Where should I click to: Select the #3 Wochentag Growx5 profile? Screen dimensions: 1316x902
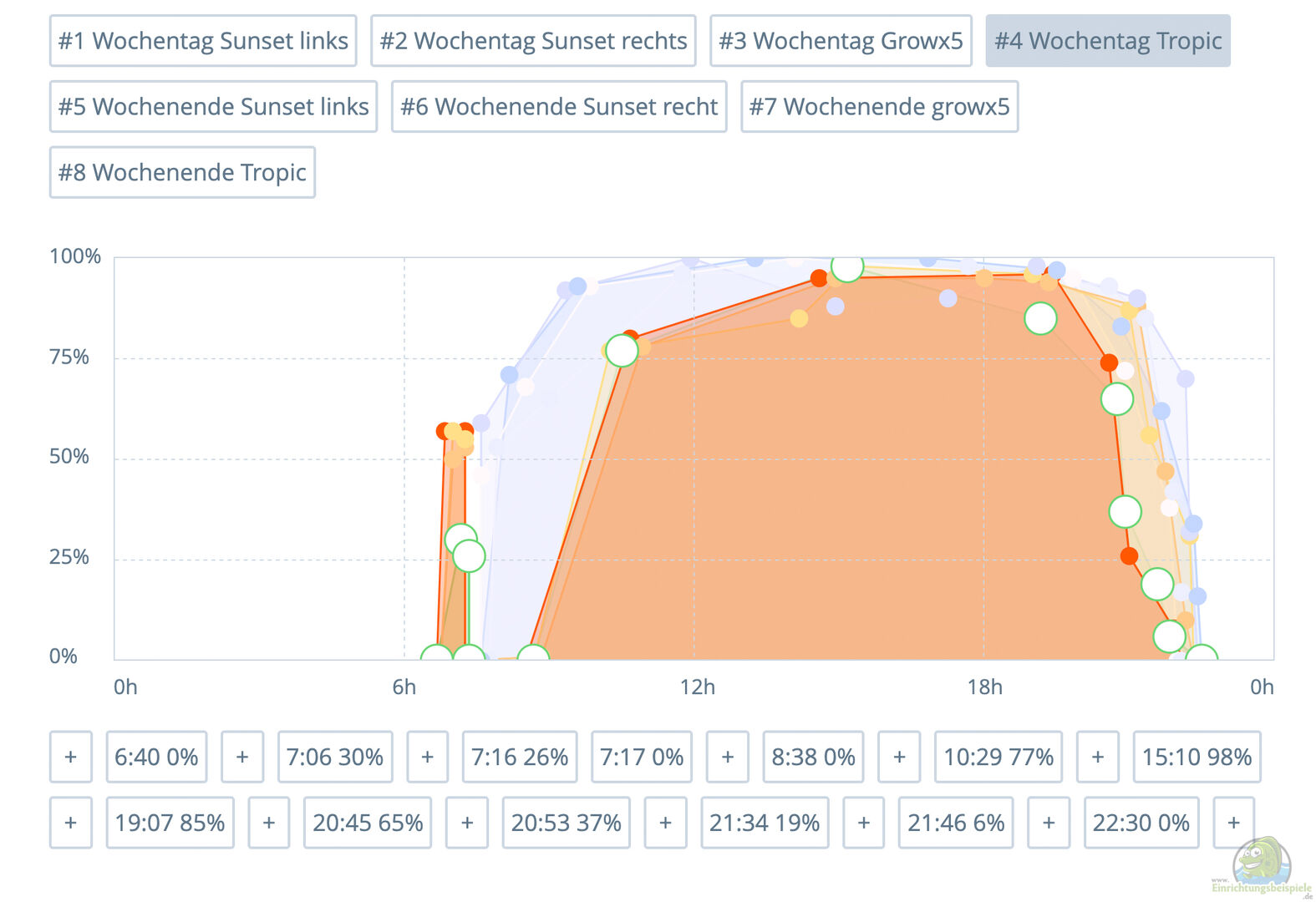pos(841,41)
